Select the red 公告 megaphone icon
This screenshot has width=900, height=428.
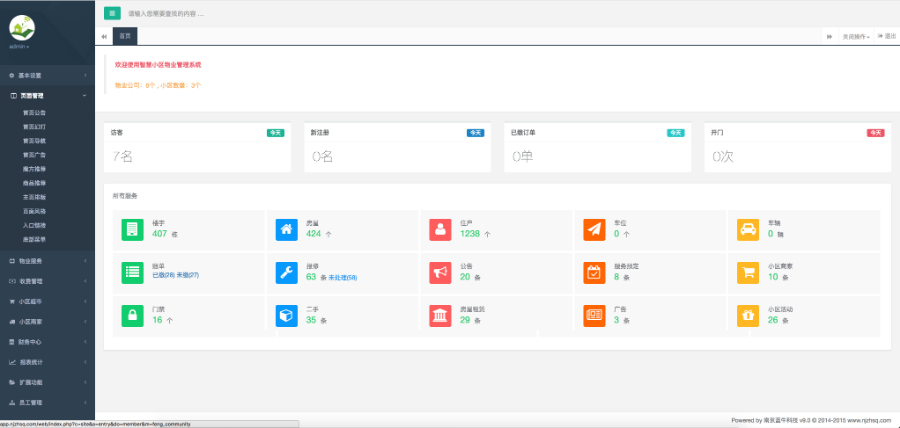coord(440,273)
